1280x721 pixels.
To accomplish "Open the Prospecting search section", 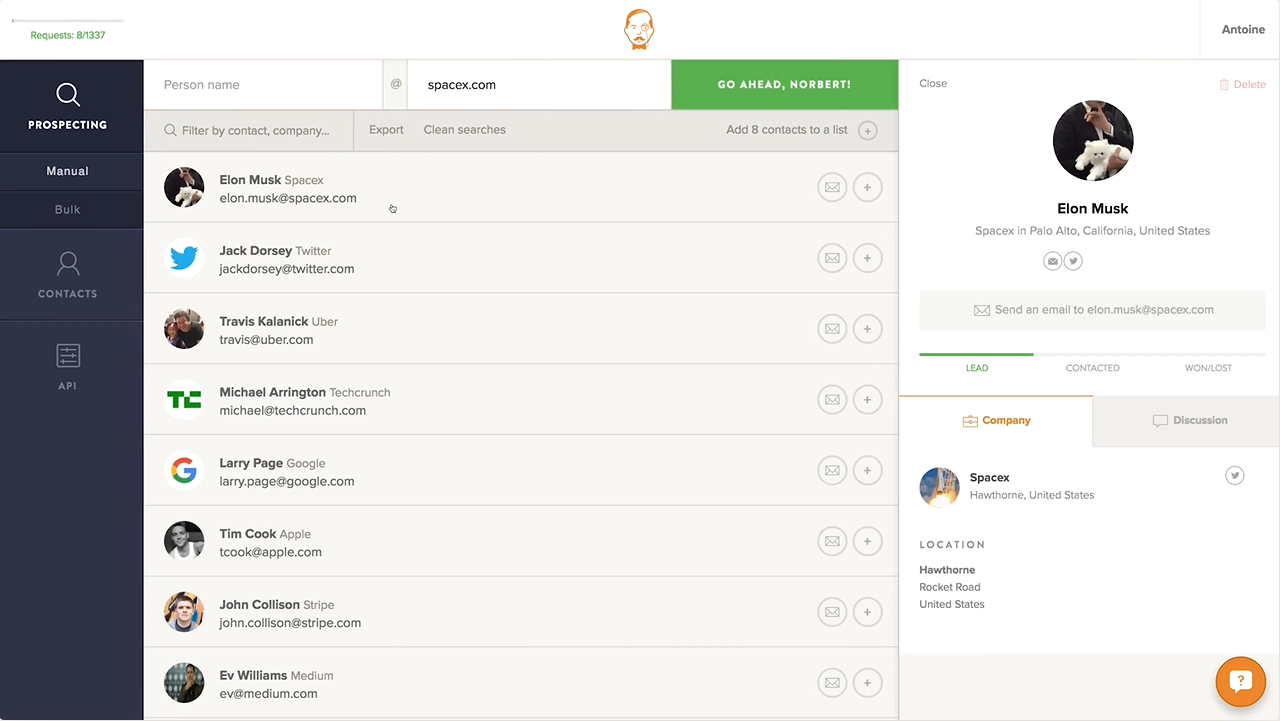I will pos(68,106).
